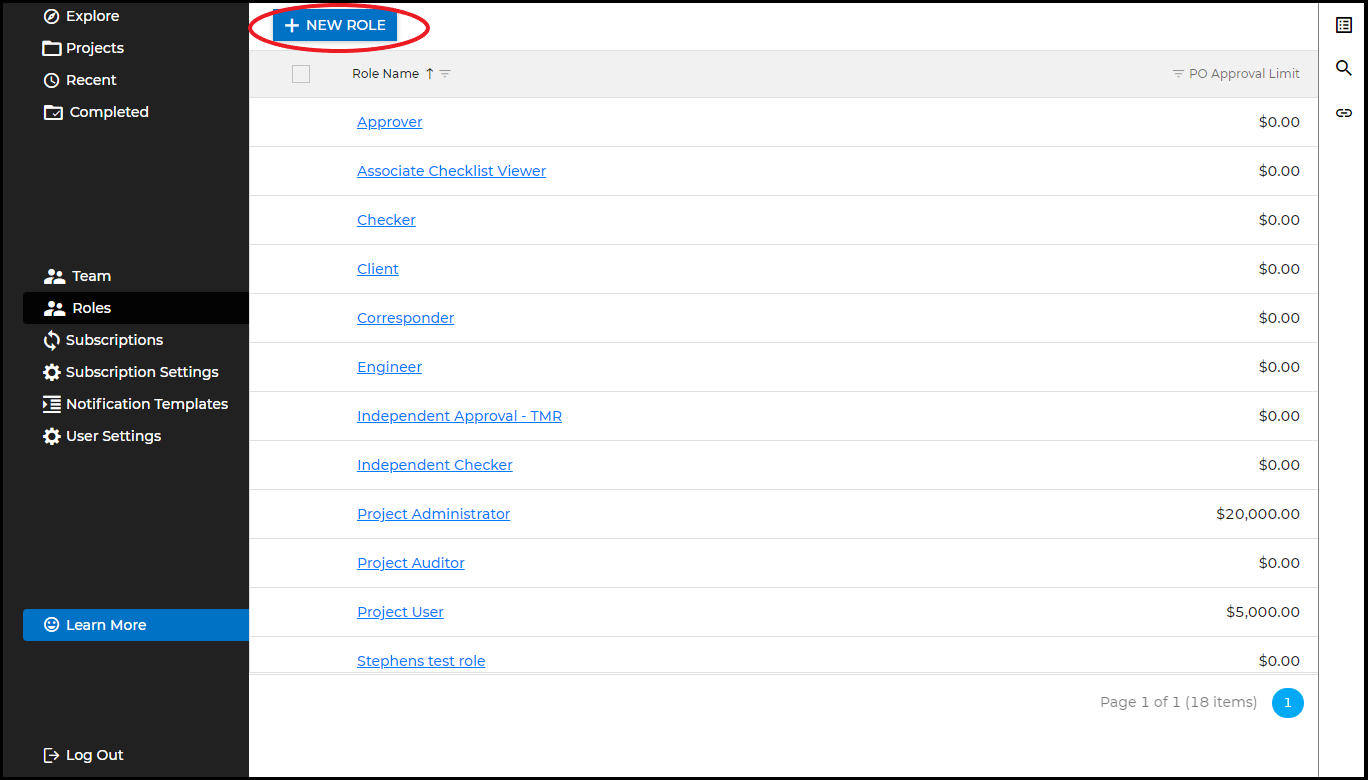1369x780 pixels.
Task: Open the list view icon in right panel
Action: (1344, 25)
